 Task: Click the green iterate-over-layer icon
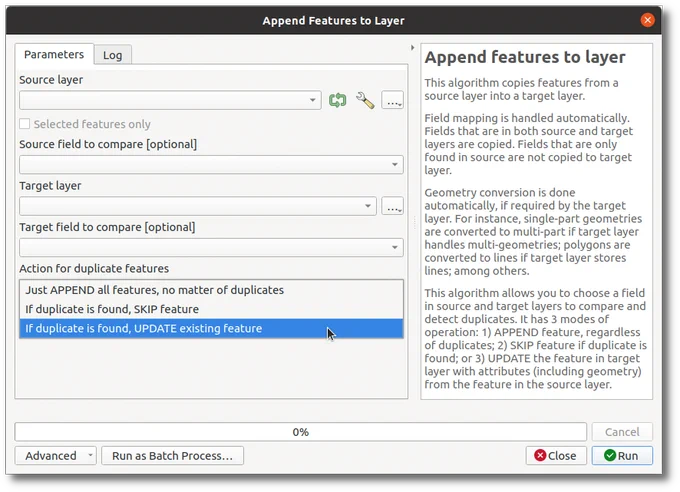click(337, 100)
